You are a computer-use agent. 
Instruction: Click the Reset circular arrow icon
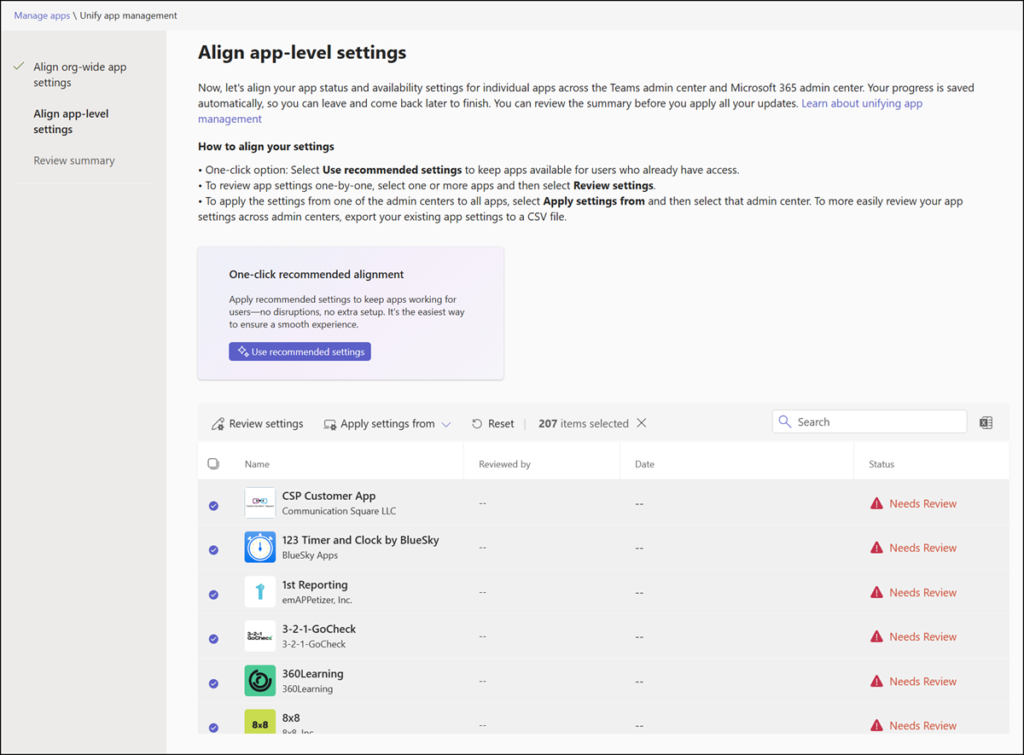(477, 424)
